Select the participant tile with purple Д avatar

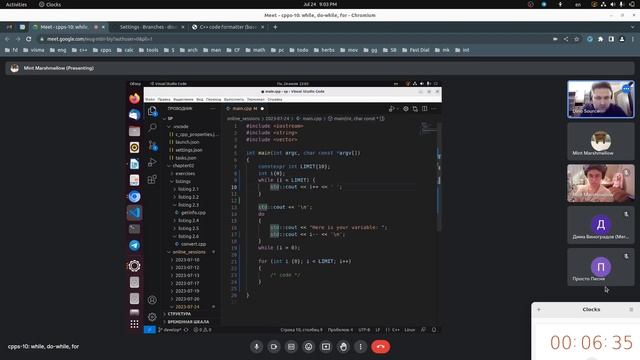pyautogui.click(x=600, y=225)
